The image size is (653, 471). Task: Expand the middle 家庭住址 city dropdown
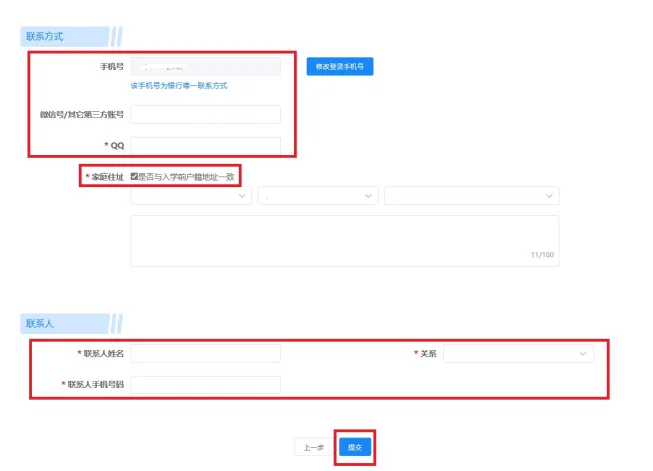pos(317,197)
